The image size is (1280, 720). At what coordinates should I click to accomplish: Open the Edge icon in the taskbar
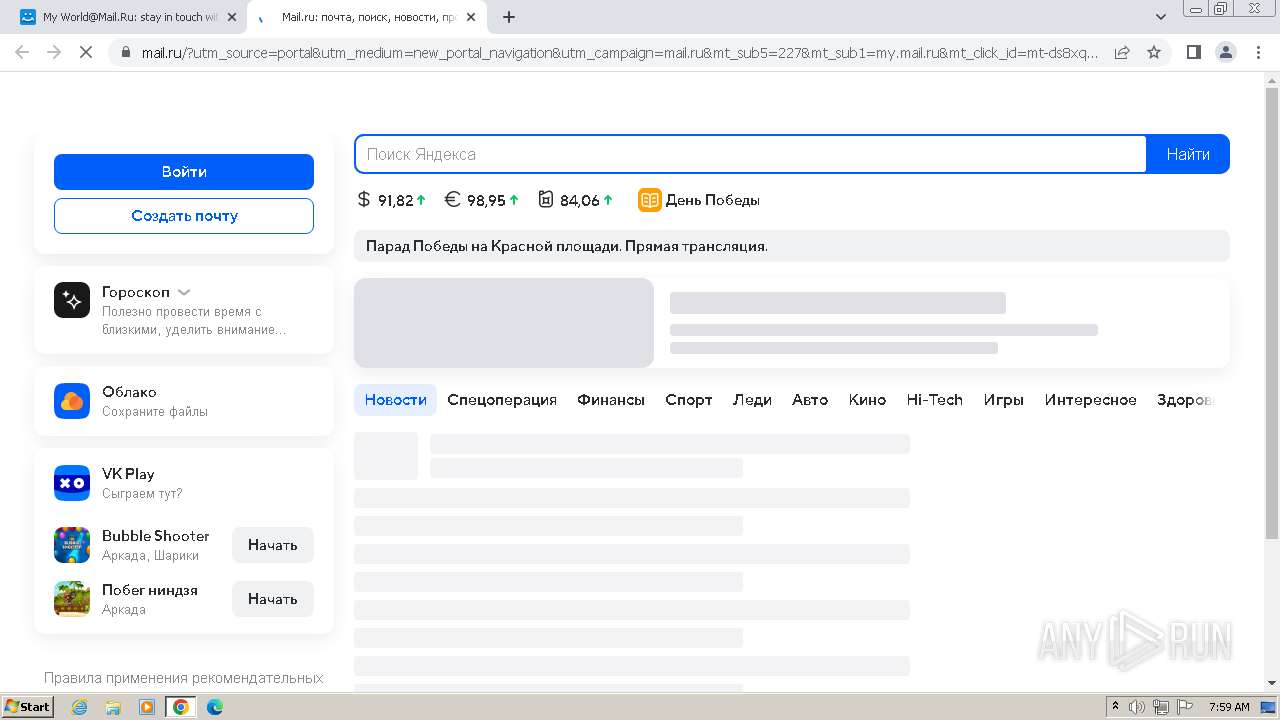(215, 707)
